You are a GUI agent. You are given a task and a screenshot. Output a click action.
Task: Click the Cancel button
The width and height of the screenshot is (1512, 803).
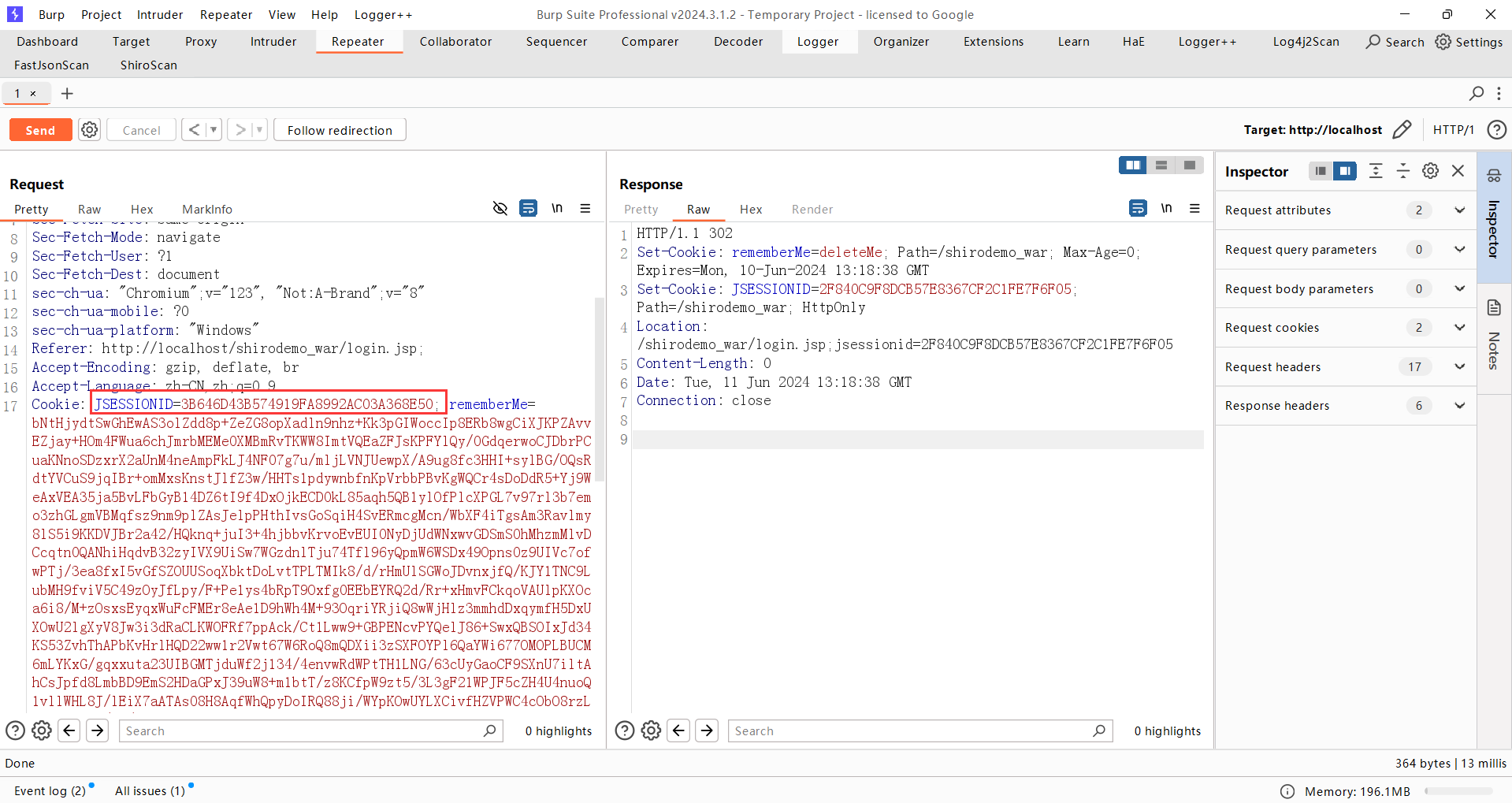pyautogui.click(x=141, y=130)
